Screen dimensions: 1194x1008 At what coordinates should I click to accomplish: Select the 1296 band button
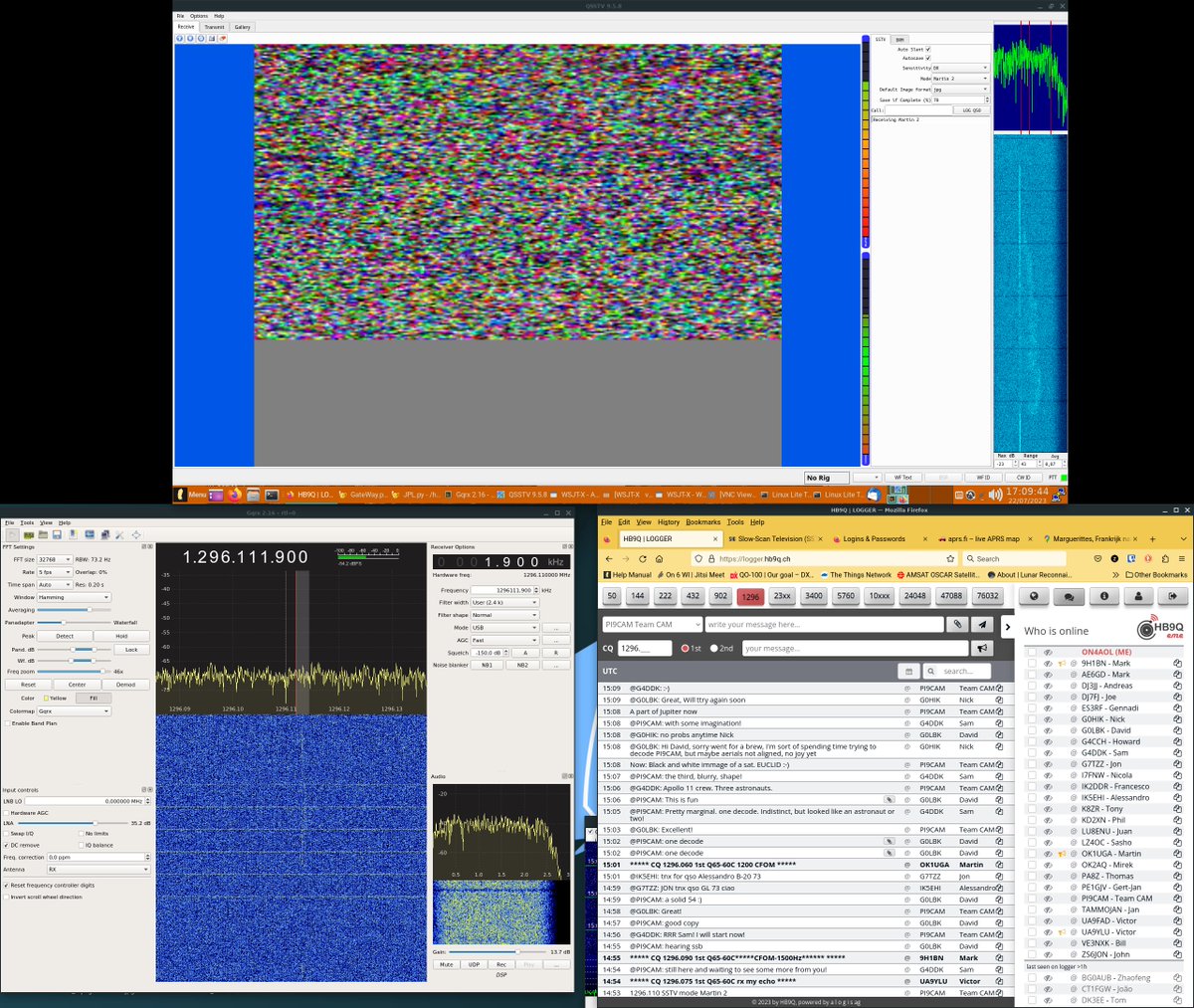[750, 596]
